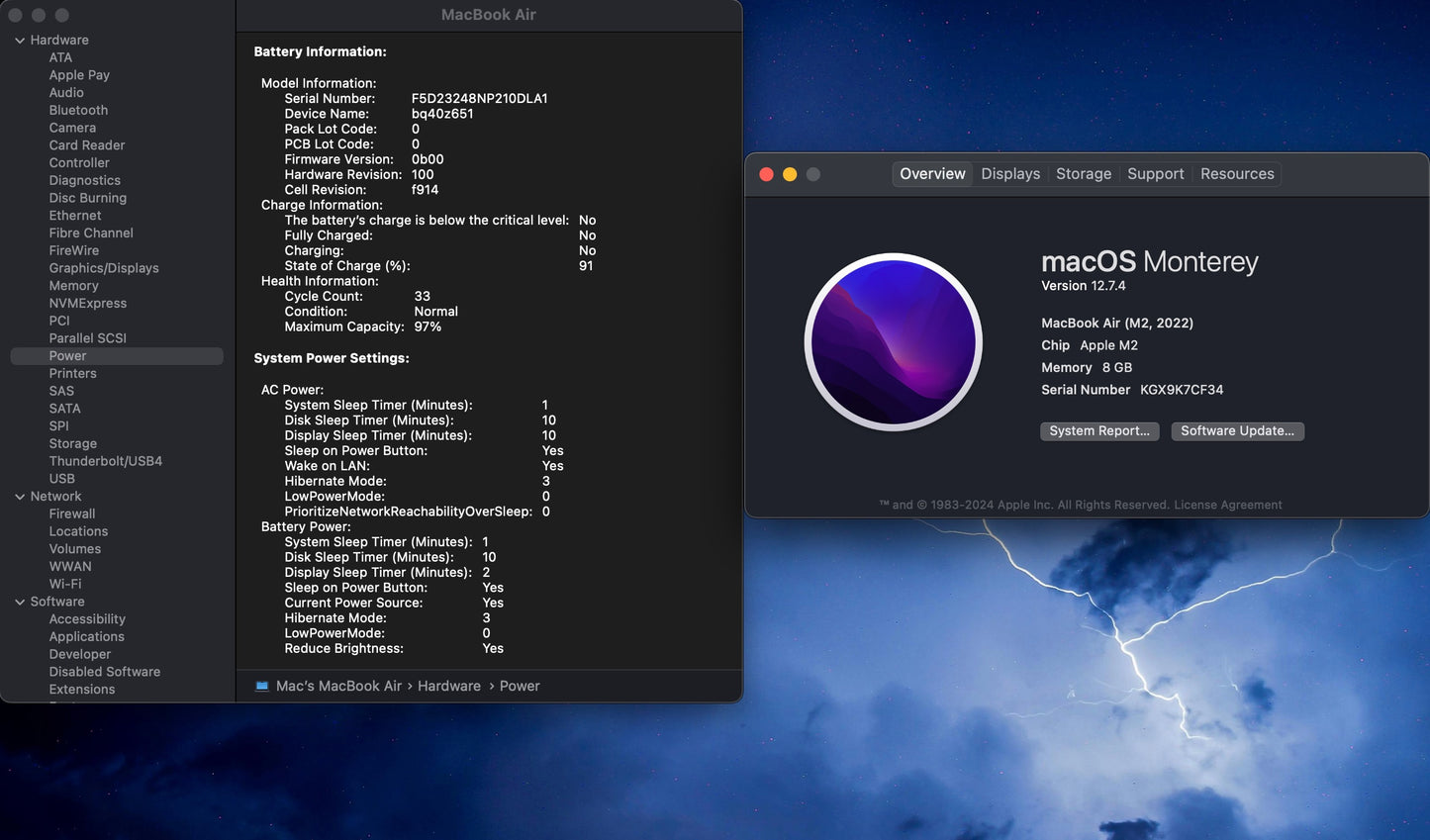Select the Support tab
Screen dimensions: 1430x840
(x=1155, y=174)
